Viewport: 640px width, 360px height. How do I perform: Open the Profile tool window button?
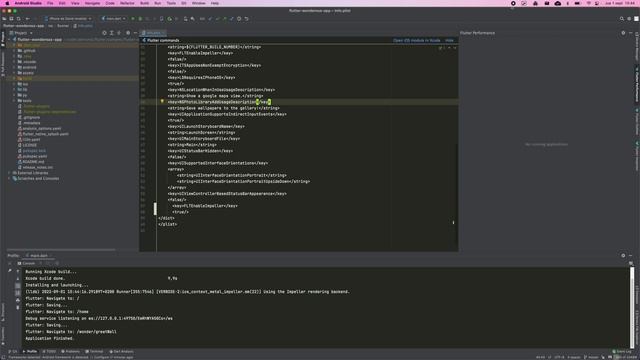(x=29, y=351)
